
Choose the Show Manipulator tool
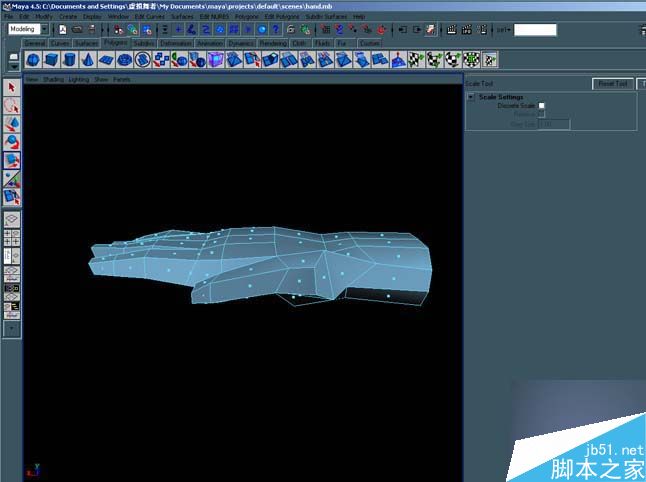[12, 178]
